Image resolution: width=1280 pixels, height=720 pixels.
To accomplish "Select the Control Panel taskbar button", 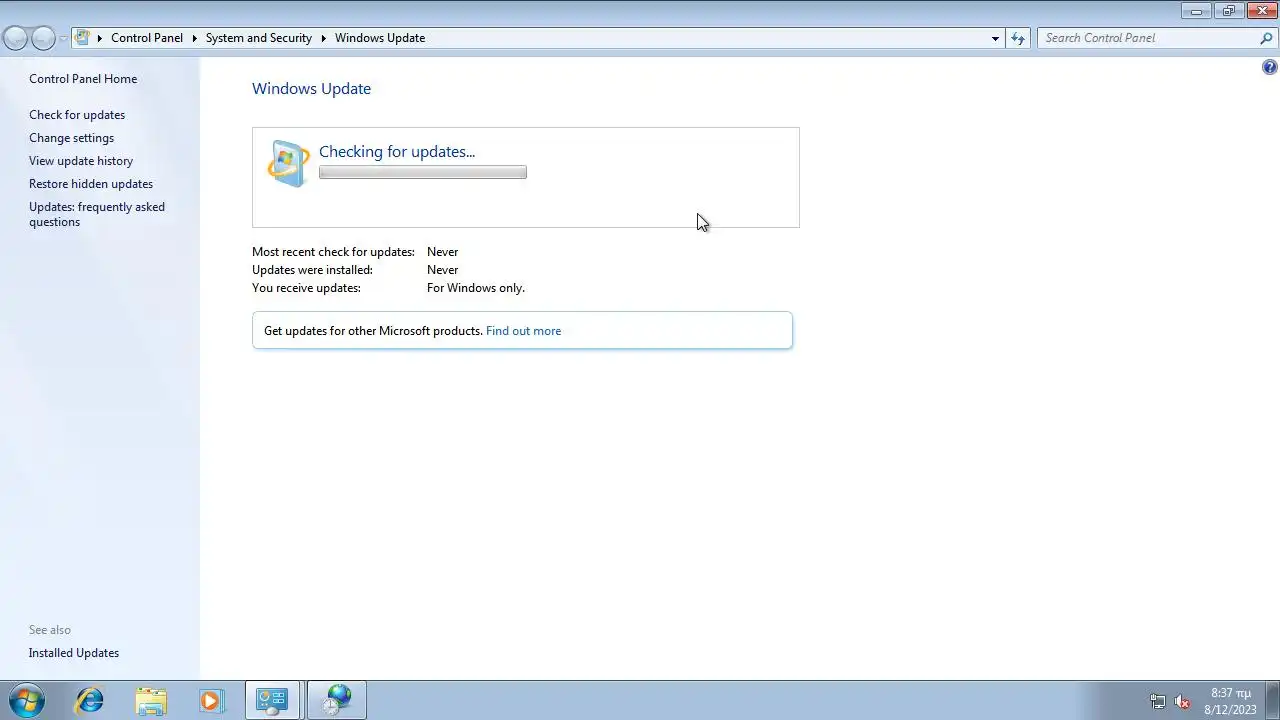I will [272, 700].
